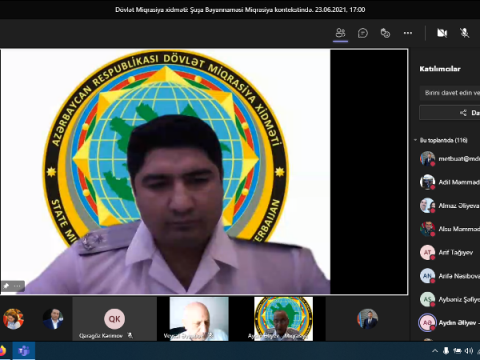Click Almaz Əliyeva's photo avatar
This screenshot has width=480, height=360.
click(427, 206)
